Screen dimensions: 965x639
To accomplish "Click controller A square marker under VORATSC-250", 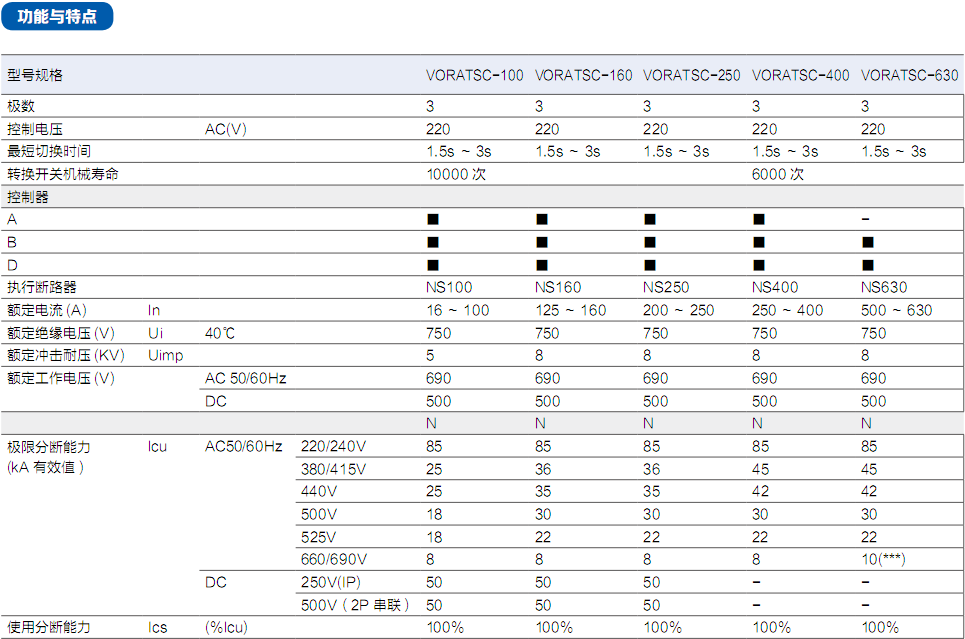I will [650, 219].
